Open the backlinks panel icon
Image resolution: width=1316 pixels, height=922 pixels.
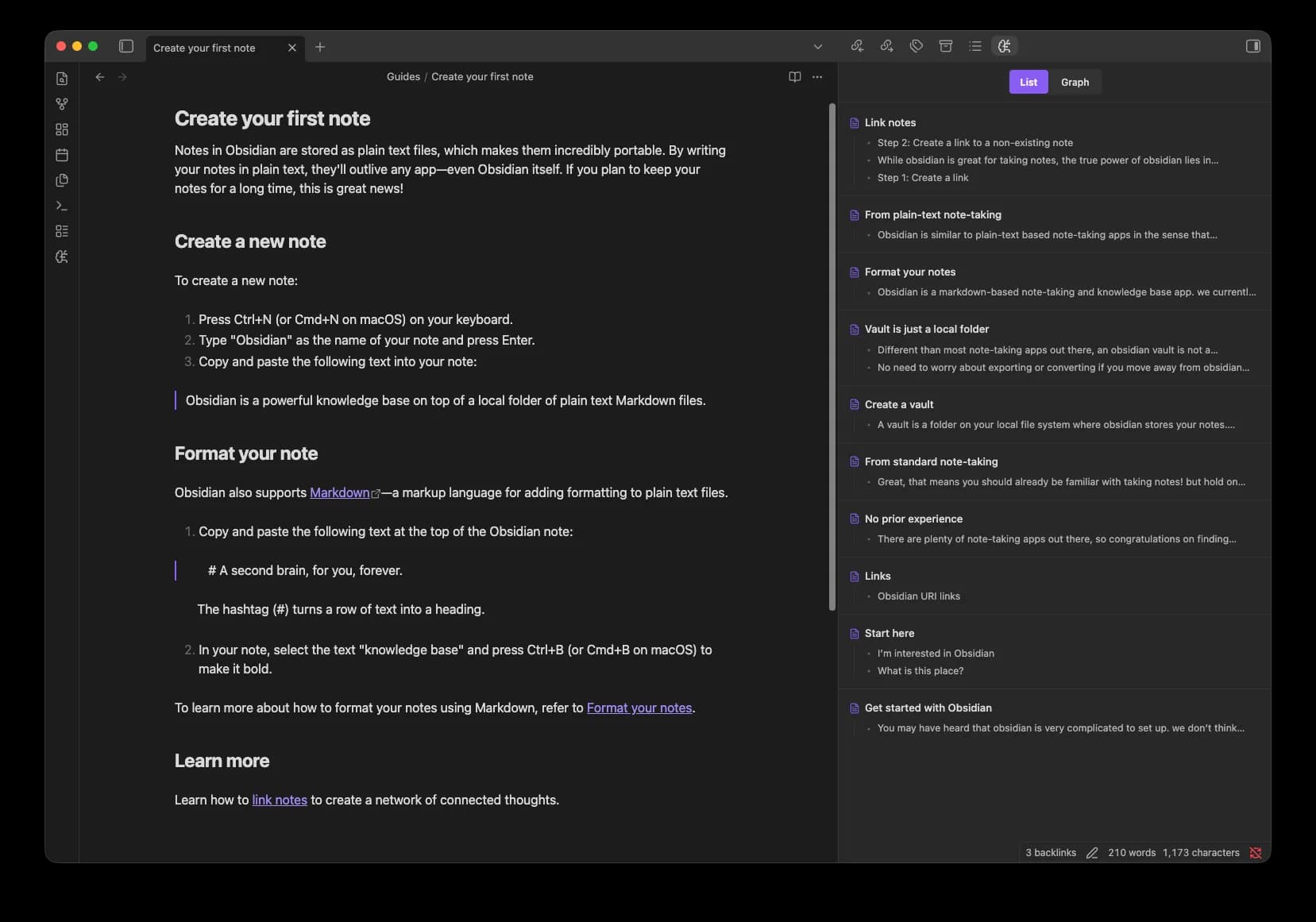click(857, 46)
